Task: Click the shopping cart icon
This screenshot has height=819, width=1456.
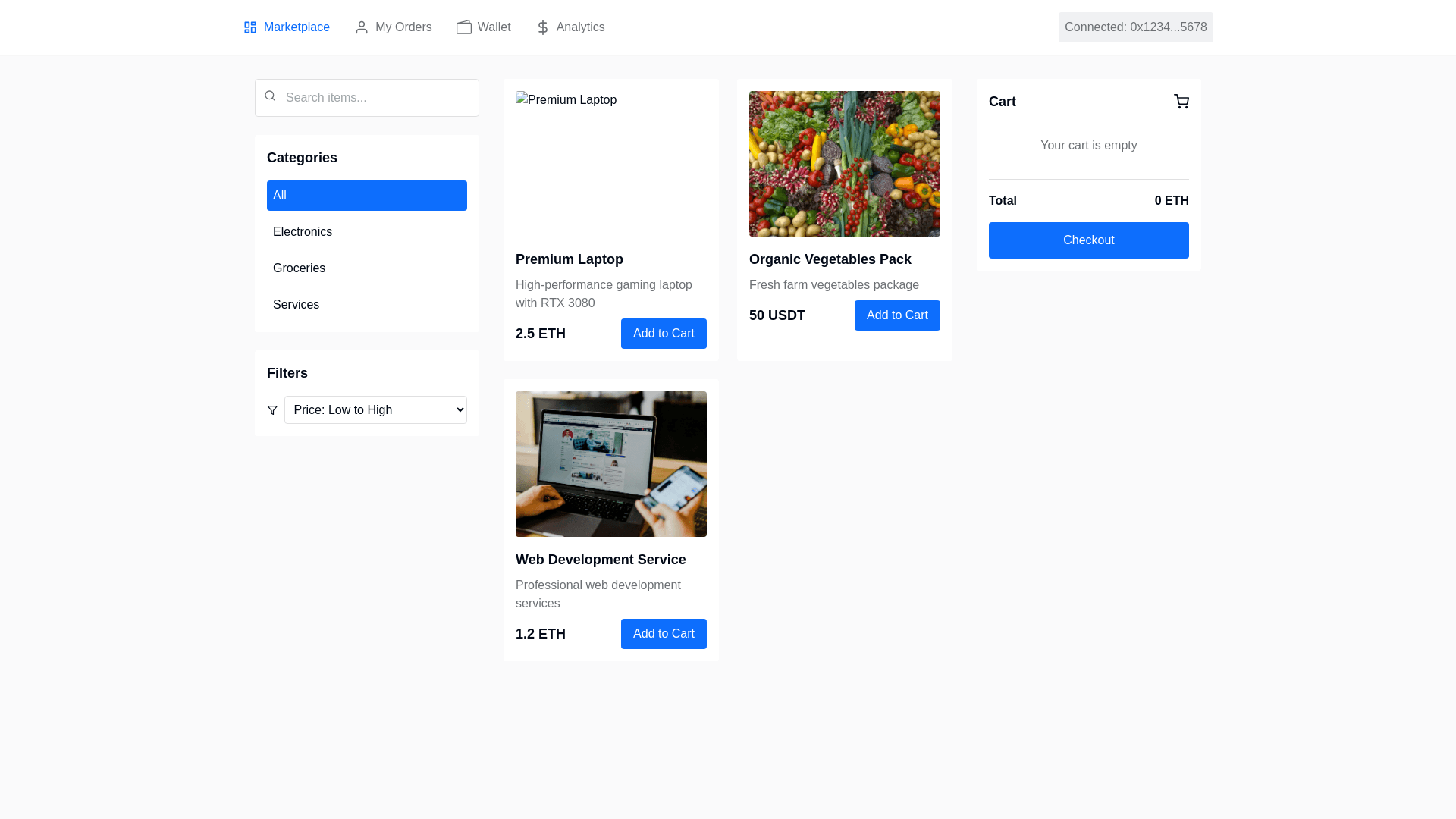Action: 1181,102
